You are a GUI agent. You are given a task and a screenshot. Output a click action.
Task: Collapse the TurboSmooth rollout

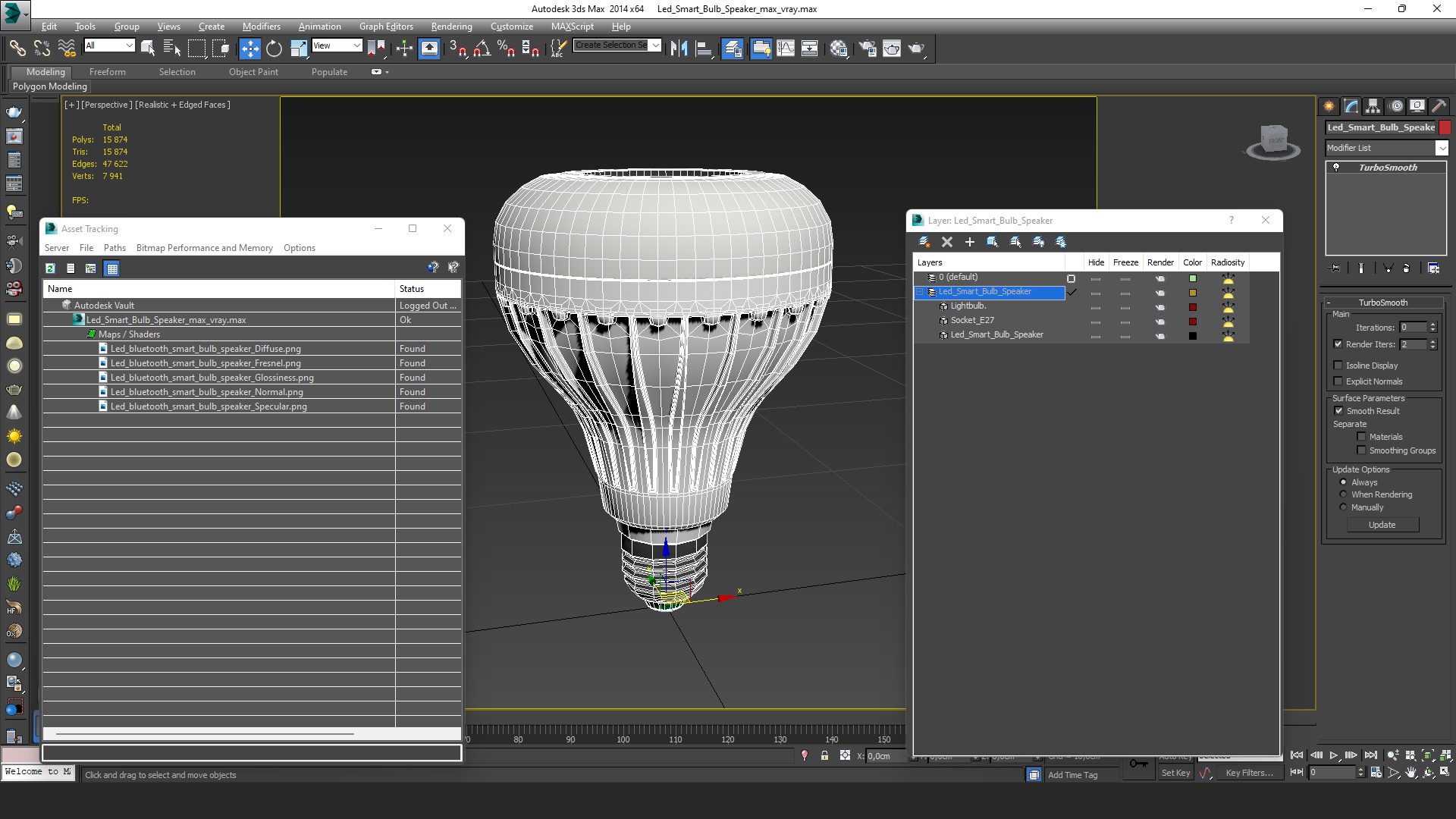click(1329, 303)
